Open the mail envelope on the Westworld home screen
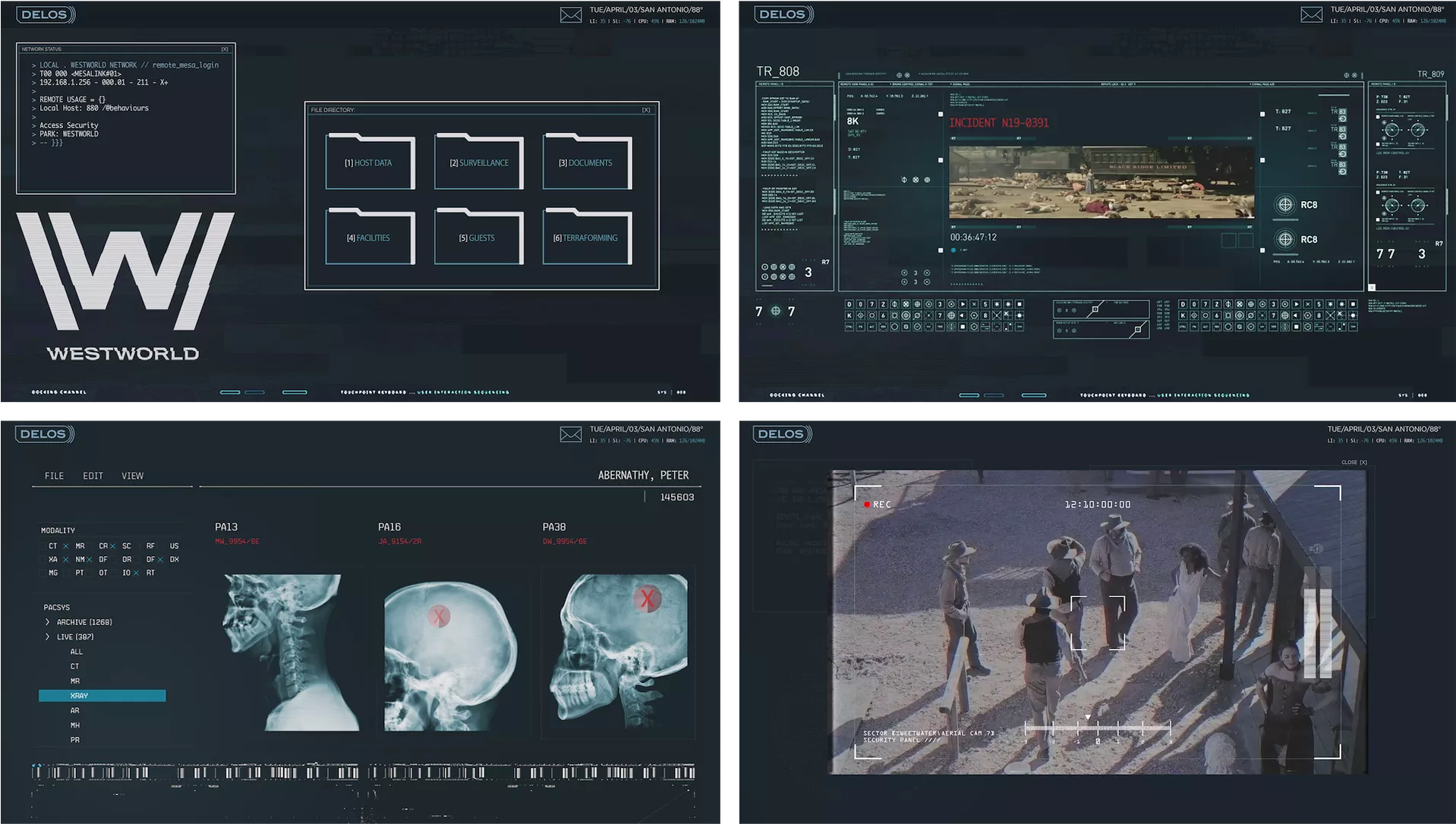This screenshot has height=824, width=1456. [x=571, y=15]
